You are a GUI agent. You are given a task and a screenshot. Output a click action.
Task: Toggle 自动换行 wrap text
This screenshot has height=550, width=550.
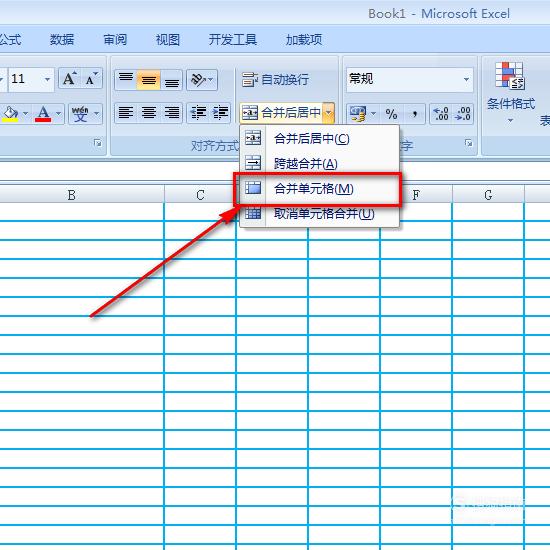pyautogui.click(x=275, y=80)
